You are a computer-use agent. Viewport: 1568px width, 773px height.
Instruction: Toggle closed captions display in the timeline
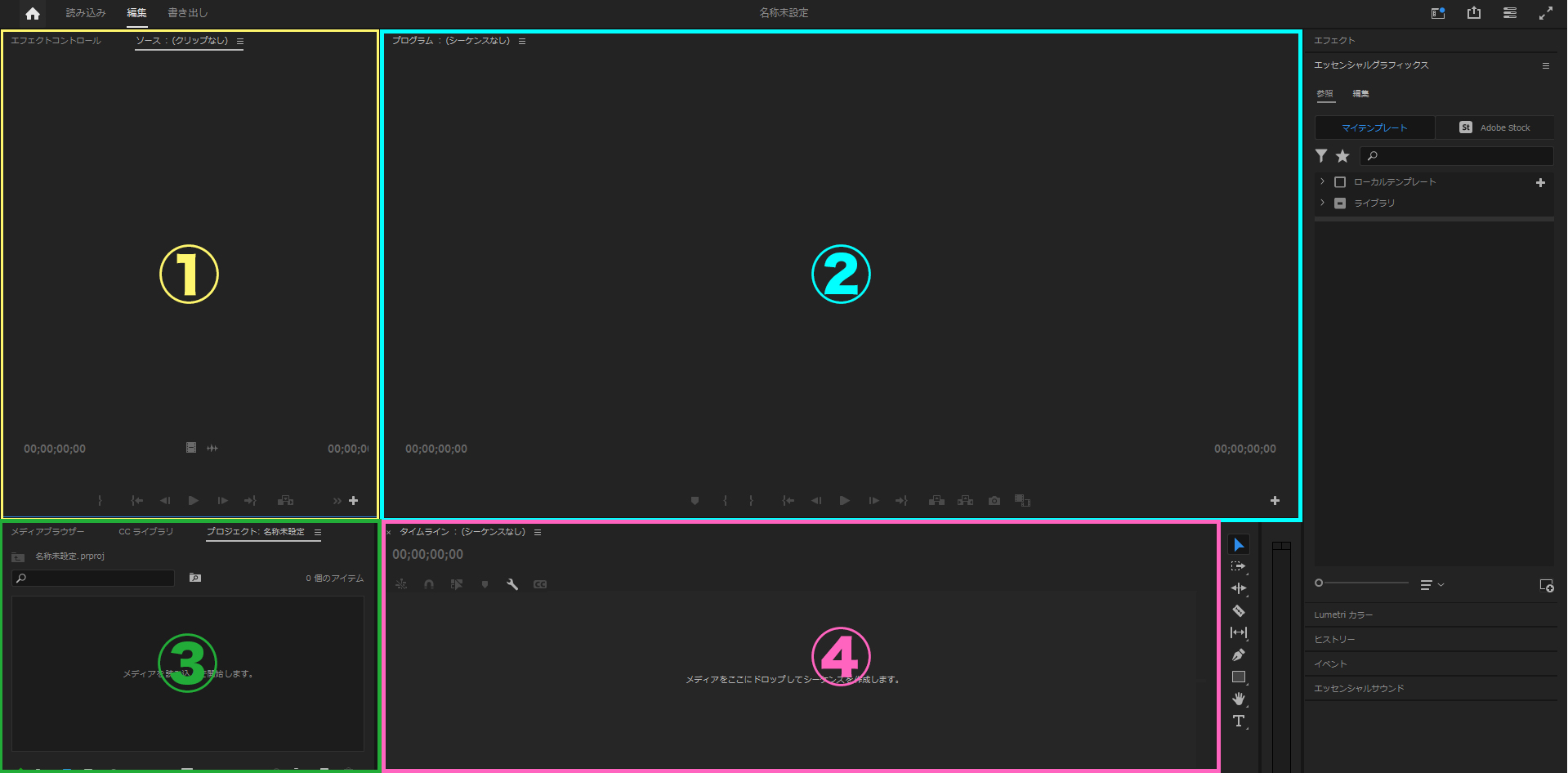click(539, 583)
